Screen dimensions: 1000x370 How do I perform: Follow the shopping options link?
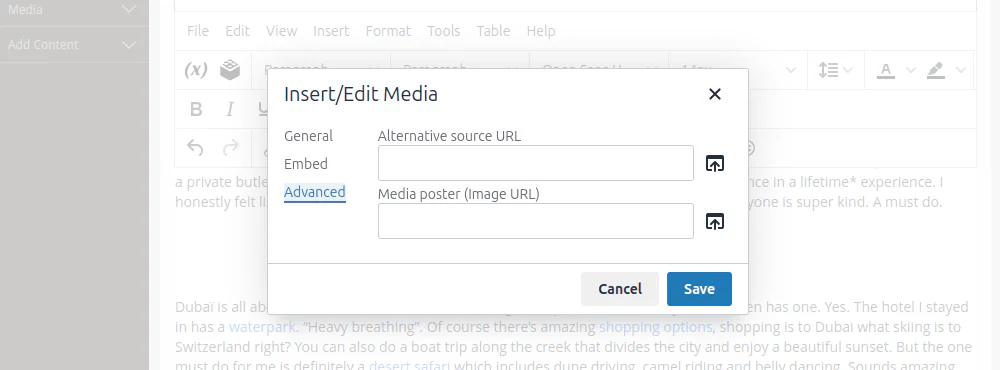[655, 327]
